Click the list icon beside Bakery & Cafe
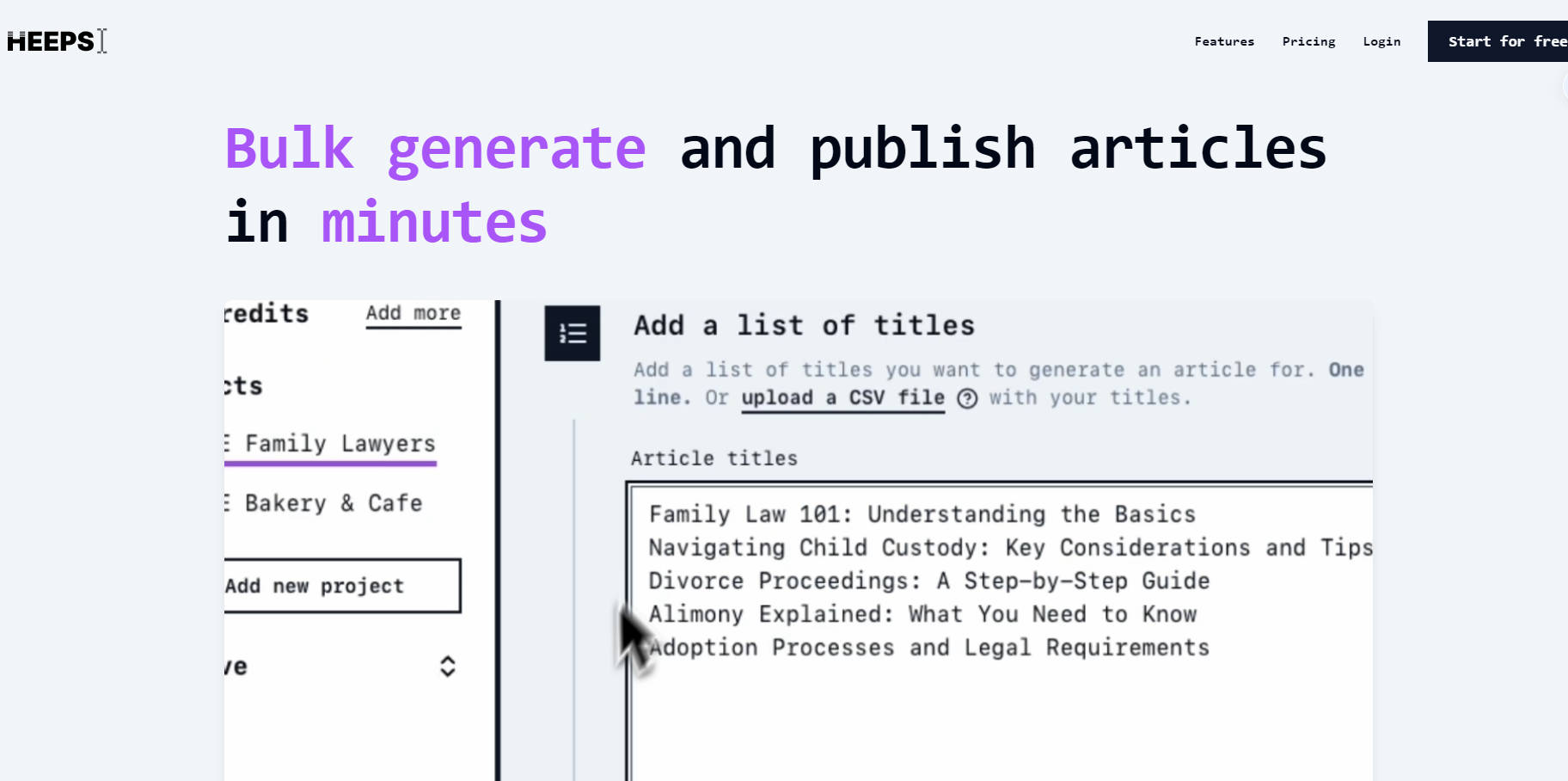This screenshot has height=781, width=1568. pos(229,502)
